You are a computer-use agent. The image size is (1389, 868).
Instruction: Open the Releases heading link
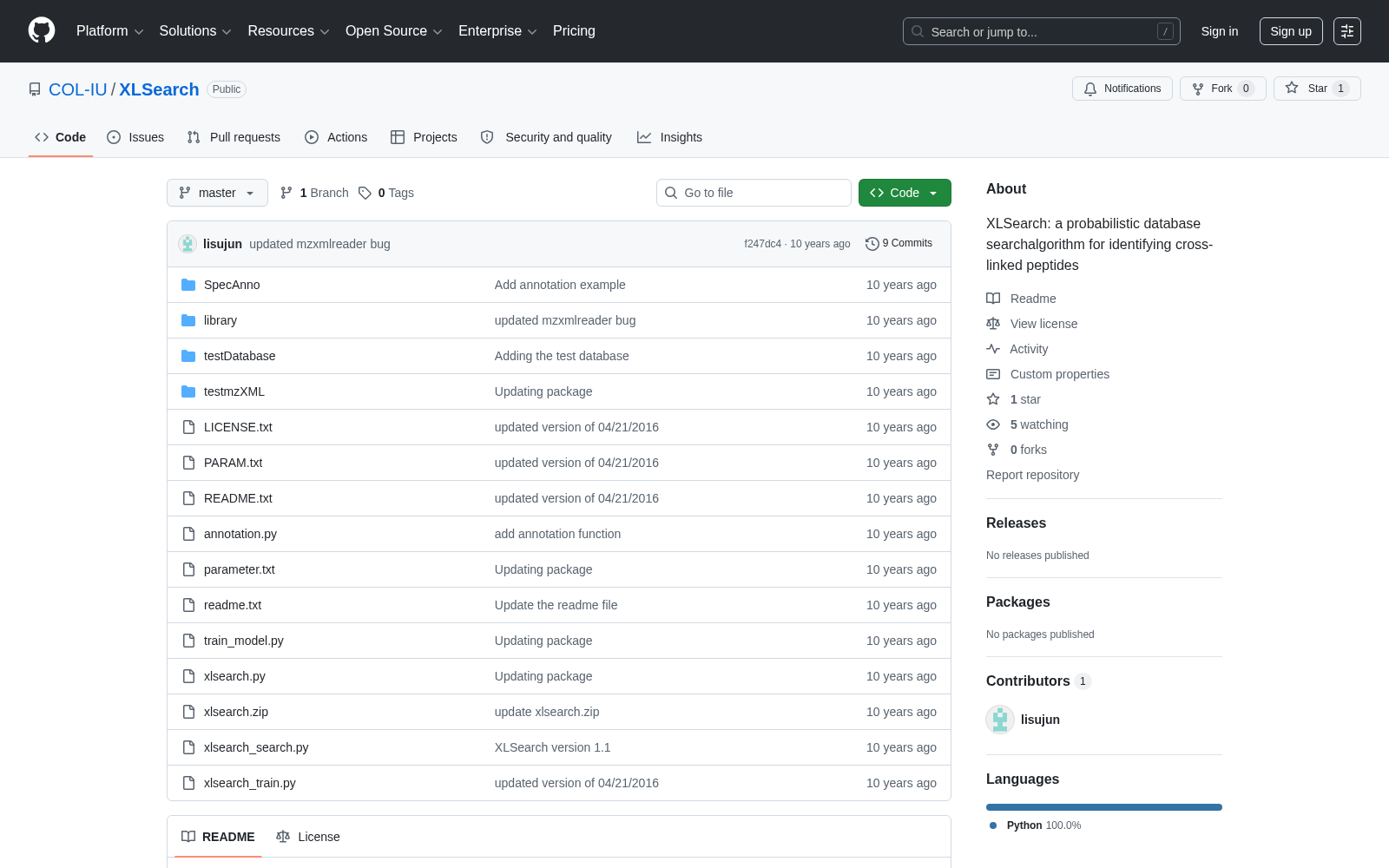point(1016,523)
